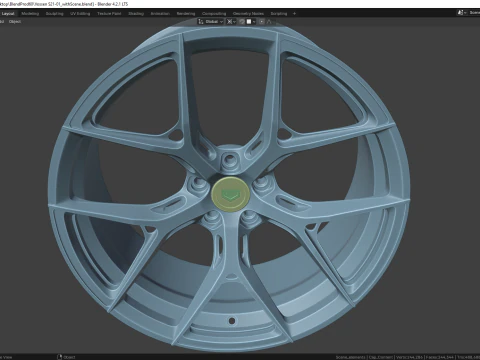Switch to the Layout workspace tab
This screenshot has height=360, width=480.
8,14
